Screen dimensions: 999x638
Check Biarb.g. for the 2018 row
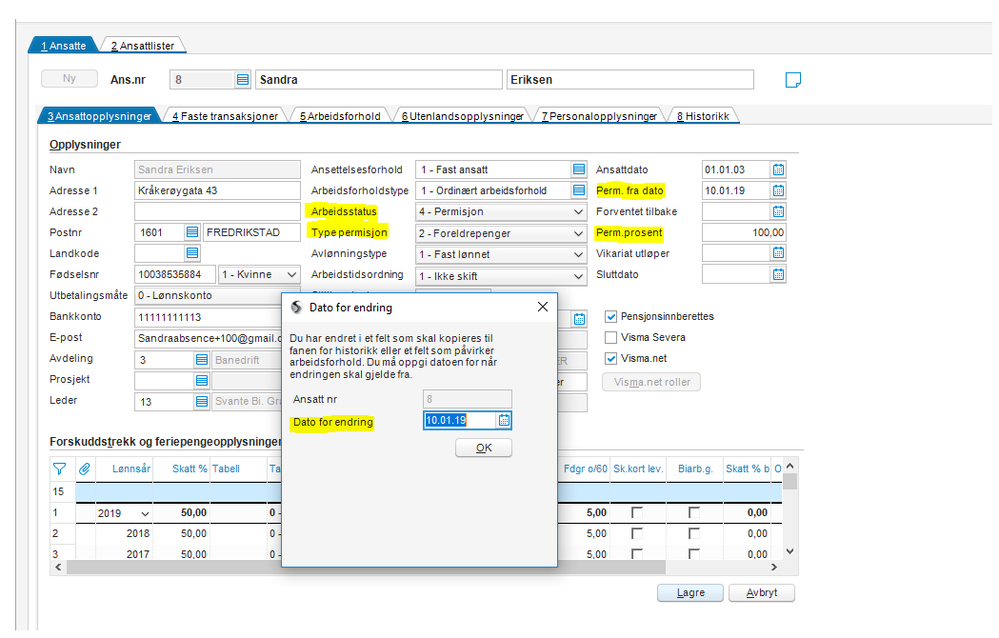click(x=694, y=533)
